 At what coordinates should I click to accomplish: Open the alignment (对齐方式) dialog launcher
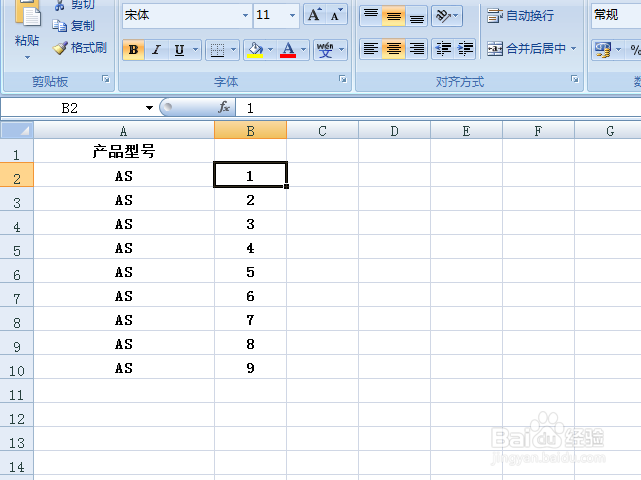(x=575, y=79)
